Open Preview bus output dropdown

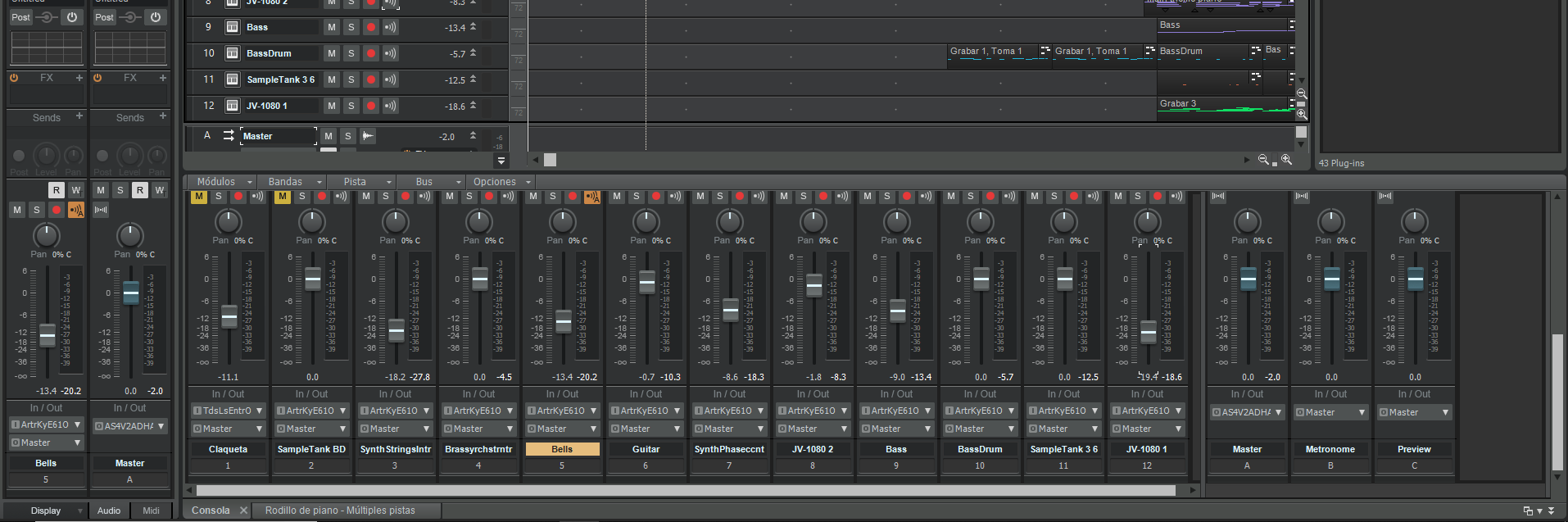point(1414,412)
